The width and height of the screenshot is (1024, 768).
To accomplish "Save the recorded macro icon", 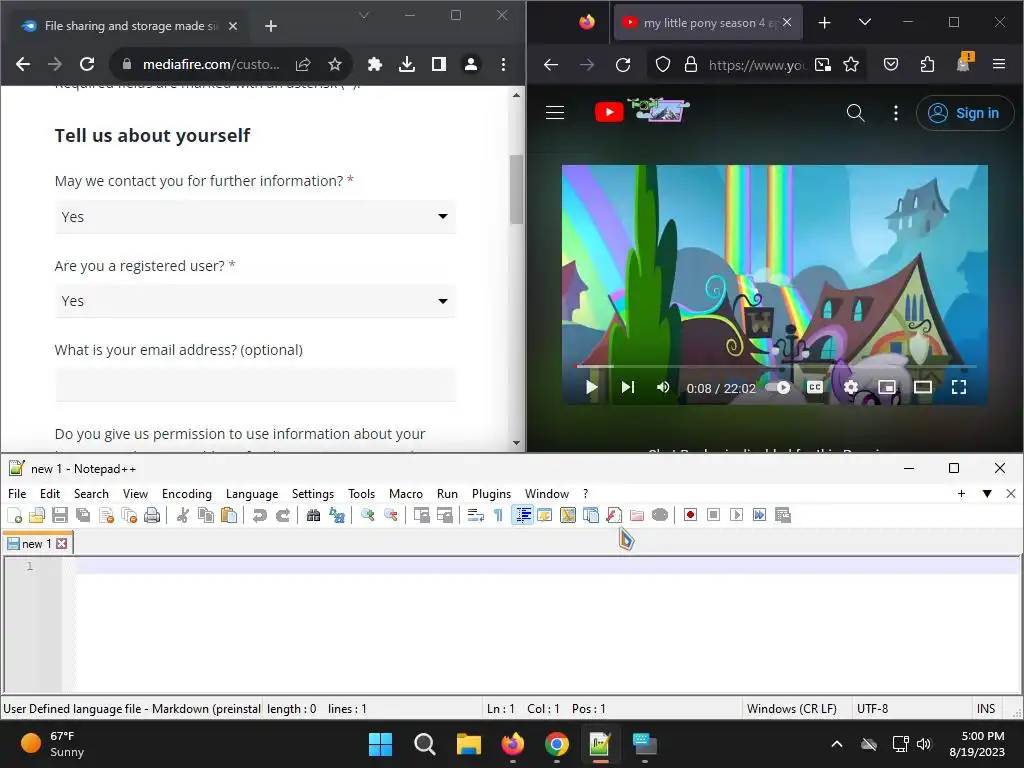I will (x=782, y=515).
